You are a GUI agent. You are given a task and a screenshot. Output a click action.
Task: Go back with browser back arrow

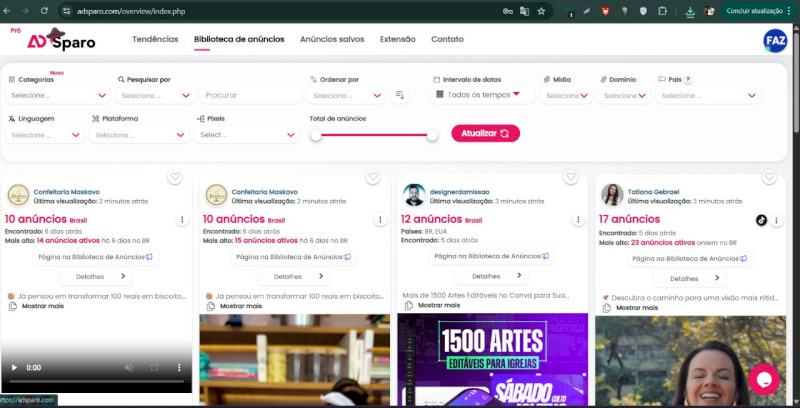(7, 11)
